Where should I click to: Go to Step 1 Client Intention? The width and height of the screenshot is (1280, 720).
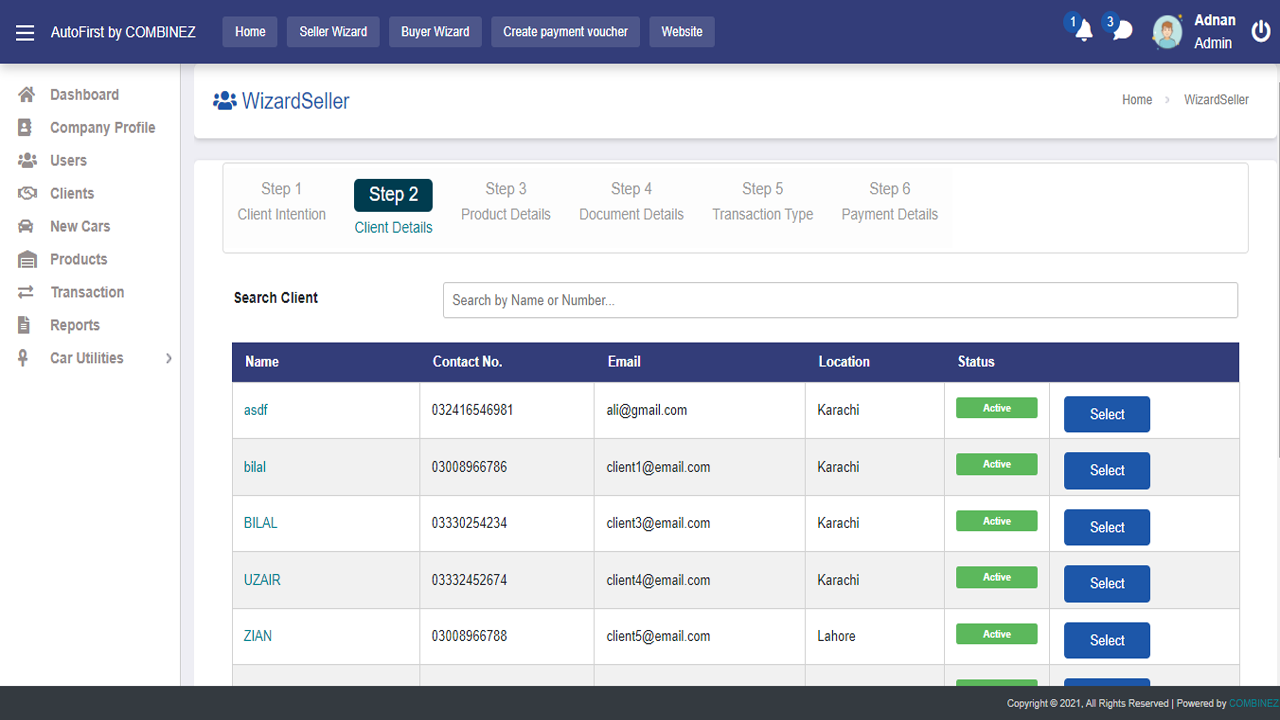[281, 201]
